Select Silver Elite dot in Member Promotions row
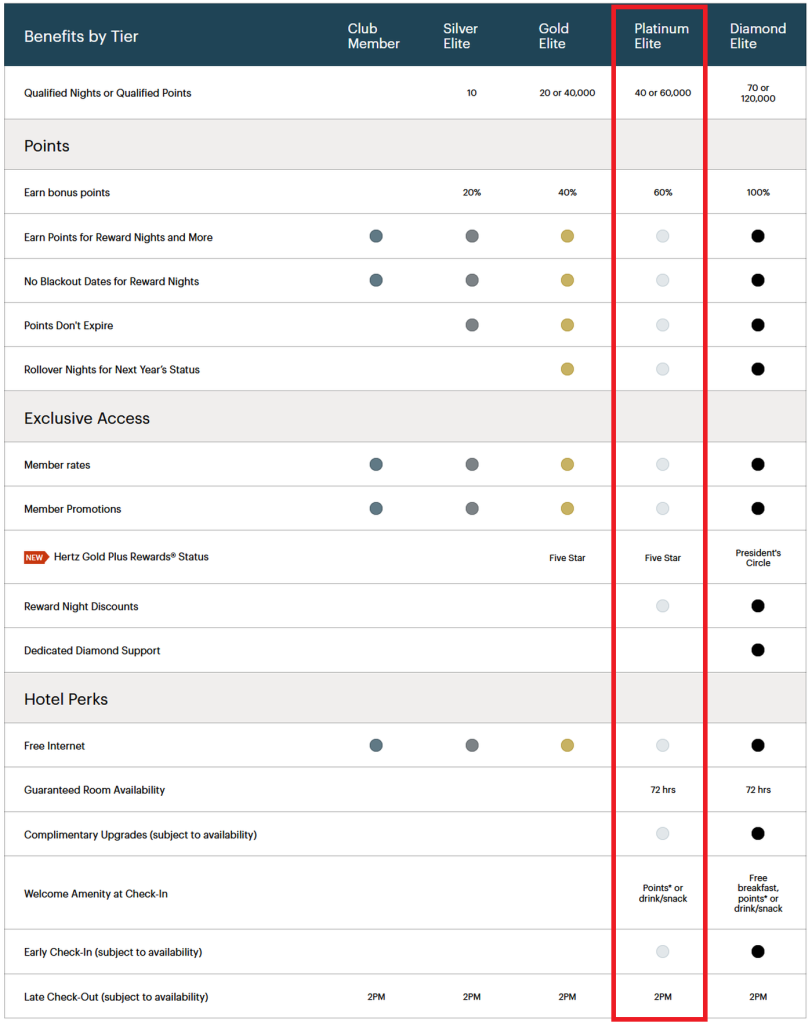The width and height of the screenshot is (812, 1024). pyautogui.click(x=472, y=508)
